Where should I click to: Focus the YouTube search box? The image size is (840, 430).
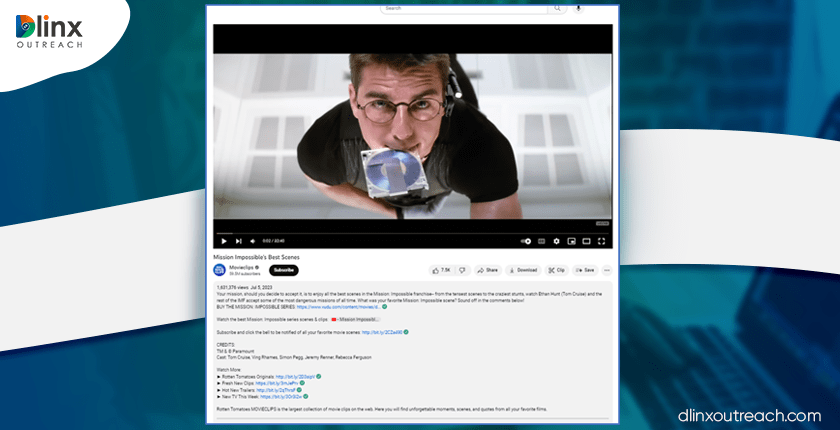coord(464,9)
